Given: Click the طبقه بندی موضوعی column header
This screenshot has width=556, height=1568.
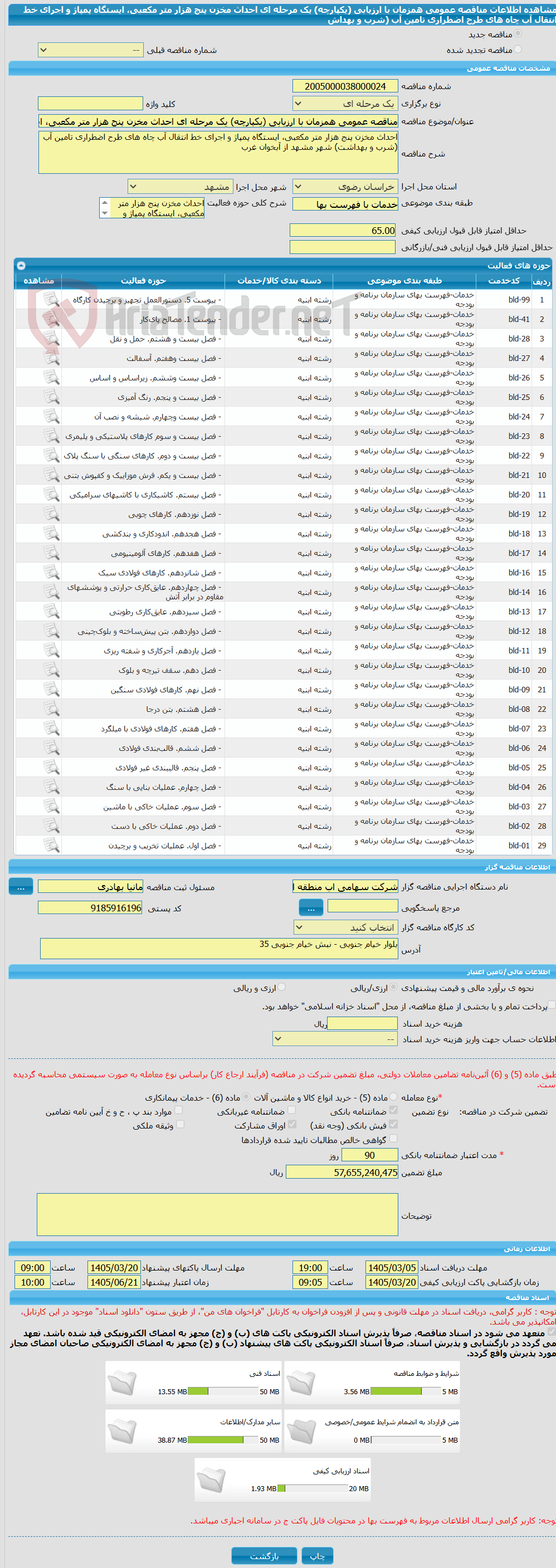Looking at the screenshot, I should [x=404, y=281].
